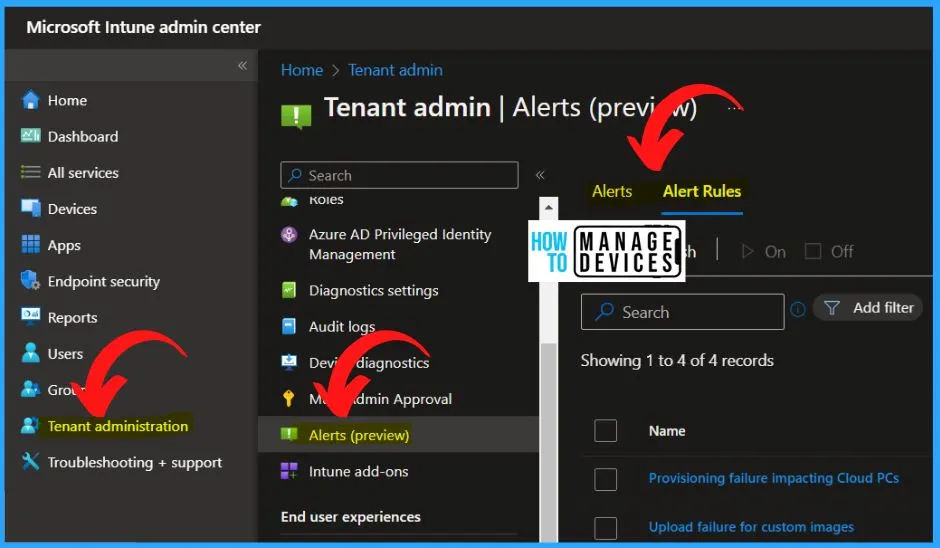Click the Name column header
This screenshot has height=548, width=940.
[x=667, y=431]
